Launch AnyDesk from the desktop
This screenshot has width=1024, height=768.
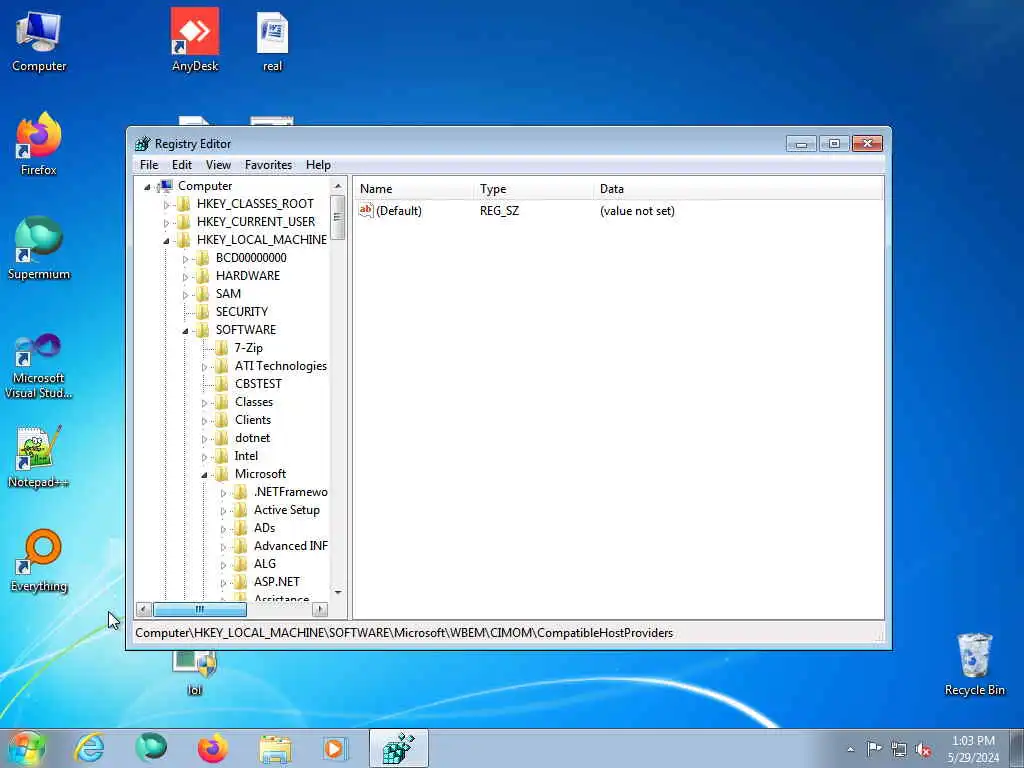coord(195,39)
